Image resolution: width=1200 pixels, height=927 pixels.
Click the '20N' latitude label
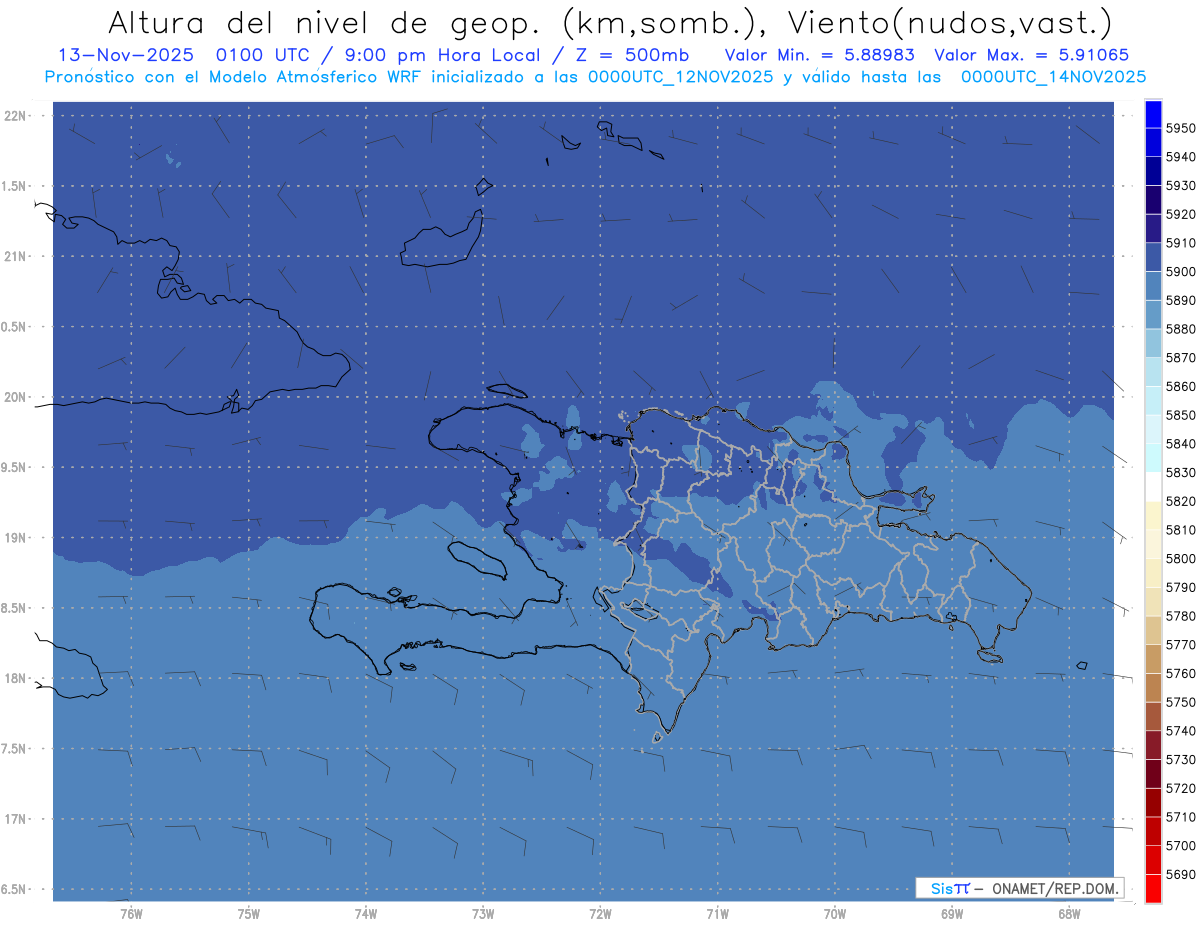tap(15, 397)
